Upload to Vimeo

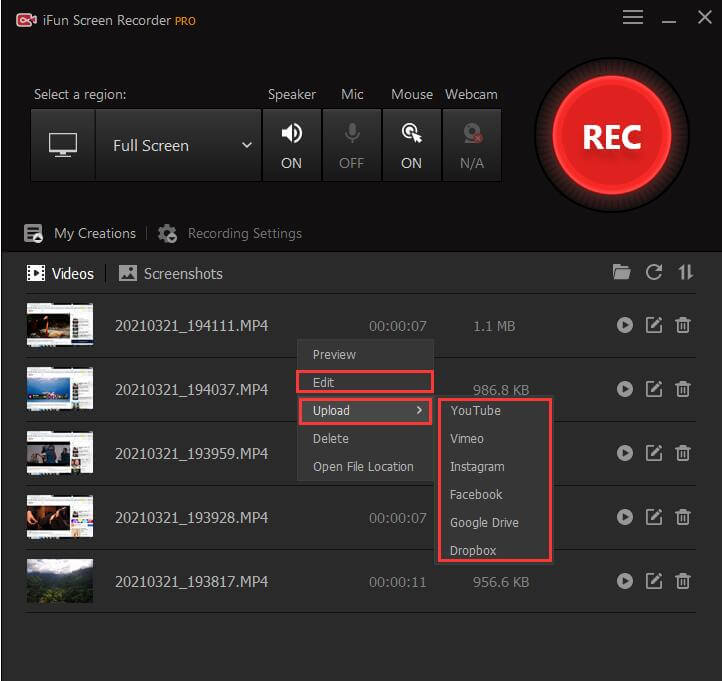pyautogui.click(x=495, y=438)
